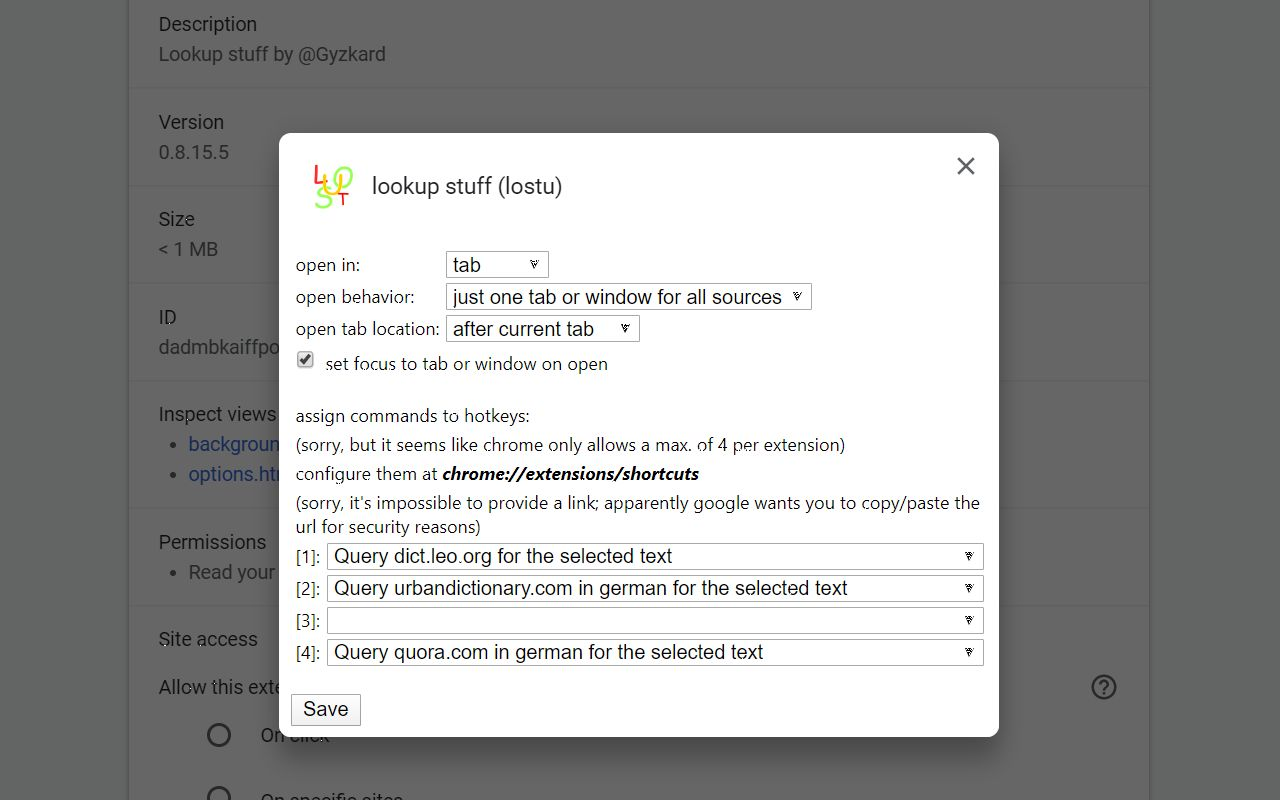Select the 'On click' radio button
This screenshot has height=800, width=1280.
[x=219, y=736]
